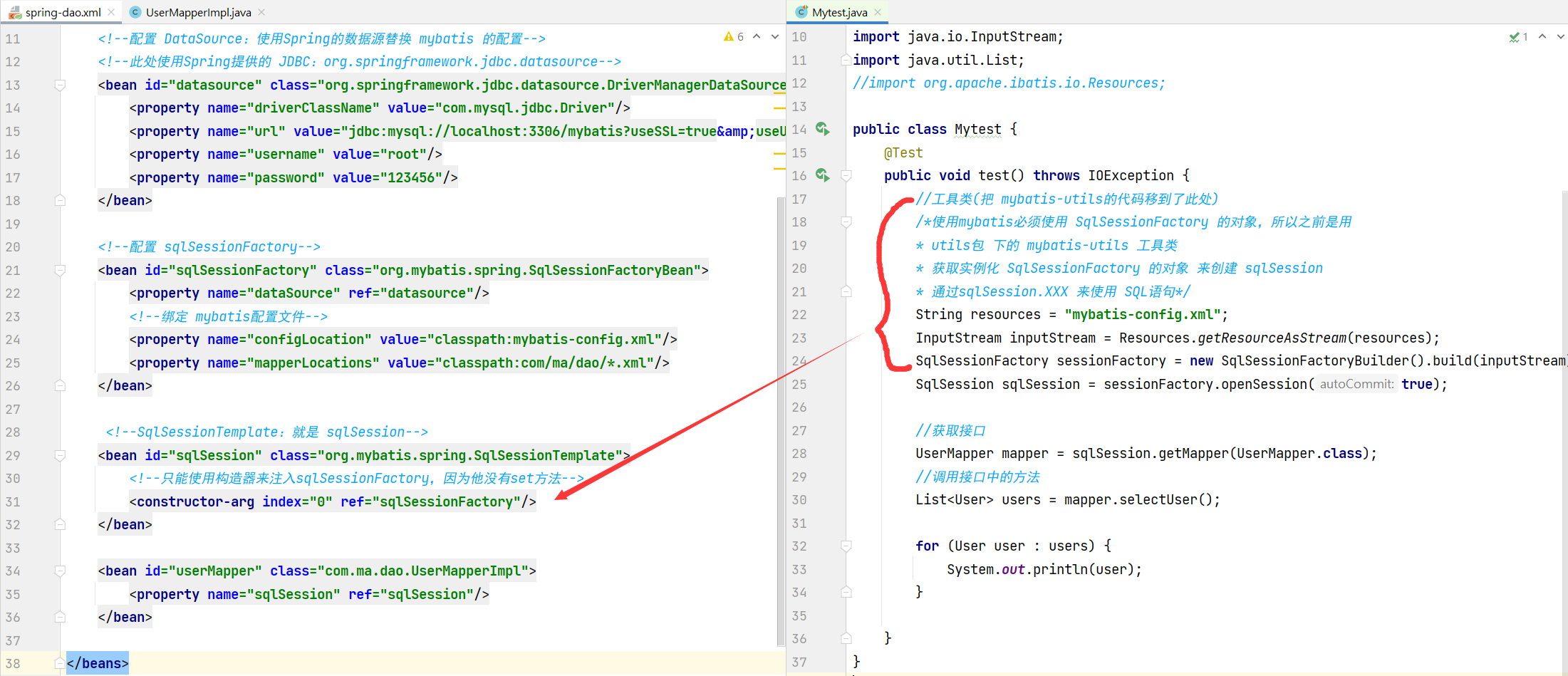
Task: Click the DriverManagerDataSource bean declaration
Action: 442,85
